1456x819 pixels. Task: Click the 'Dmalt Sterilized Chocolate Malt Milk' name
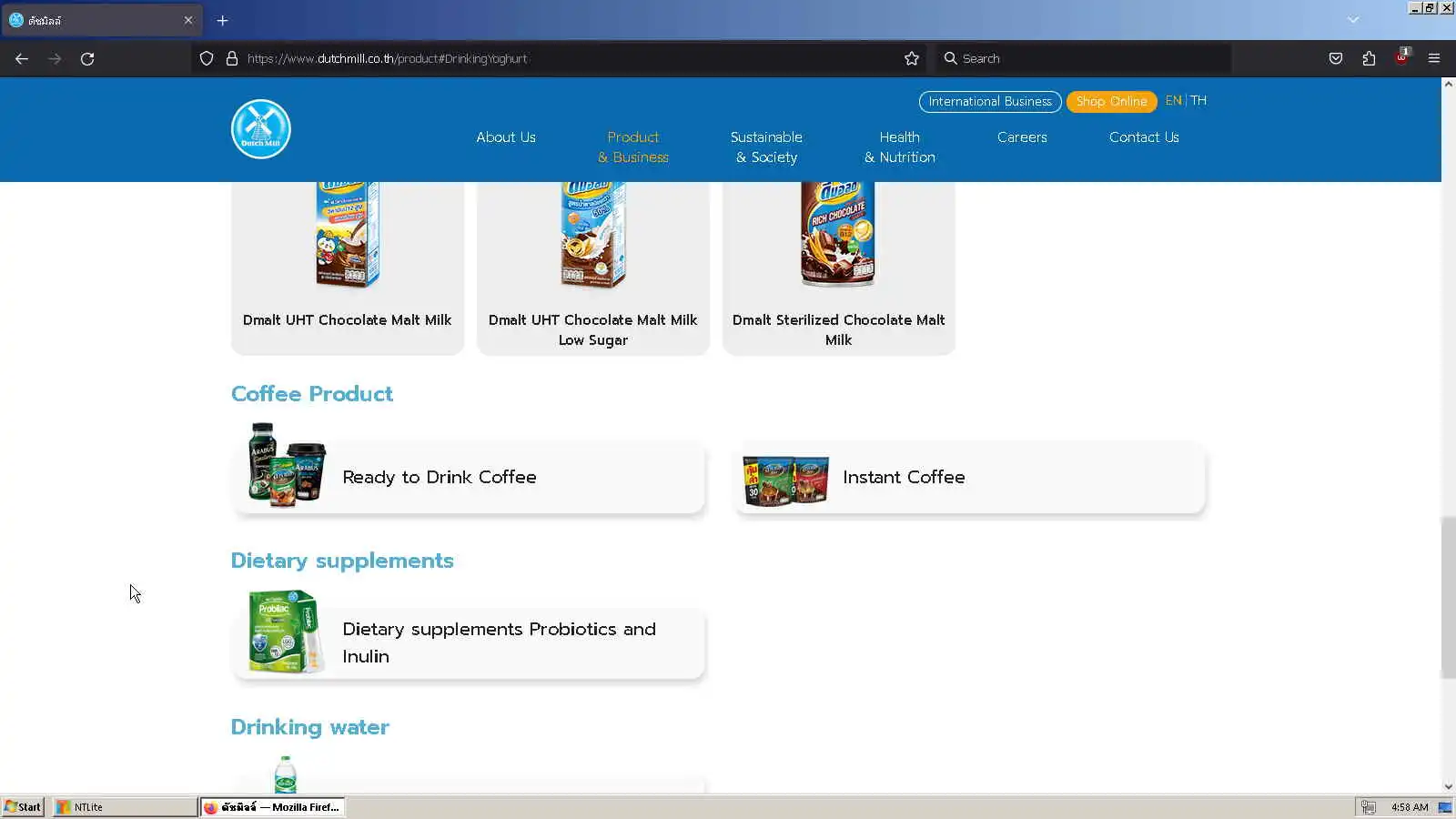click(x=839, y=330)
